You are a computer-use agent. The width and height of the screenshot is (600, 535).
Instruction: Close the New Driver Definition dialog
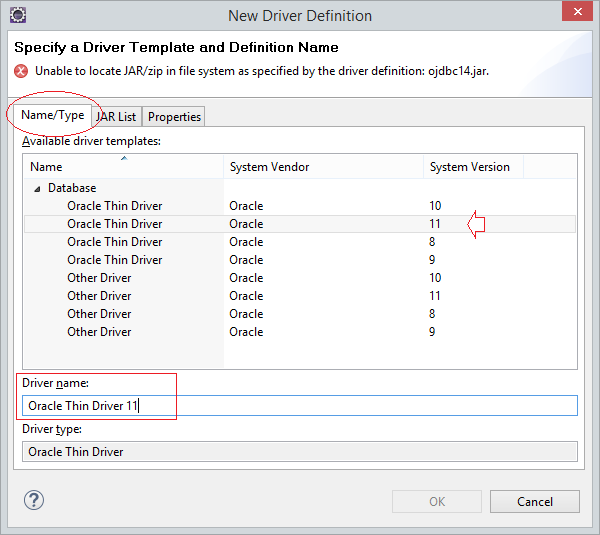point(577,11)
